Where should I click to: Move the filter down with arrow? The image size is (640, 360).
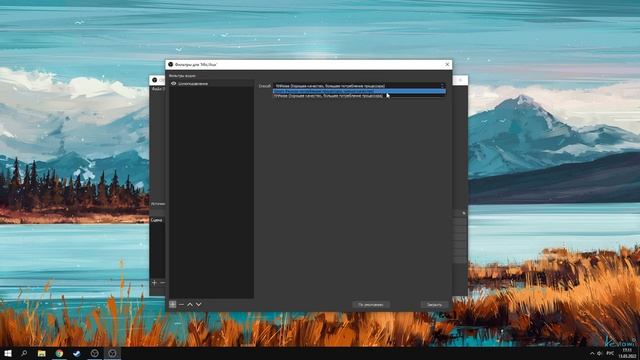[x=198, y=304]
